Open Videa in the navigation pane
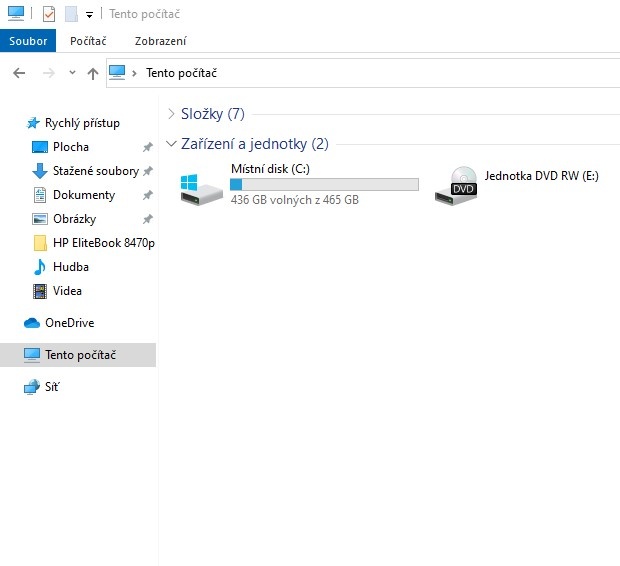Screen dimensions: 620x566 [x=67, y=291]
